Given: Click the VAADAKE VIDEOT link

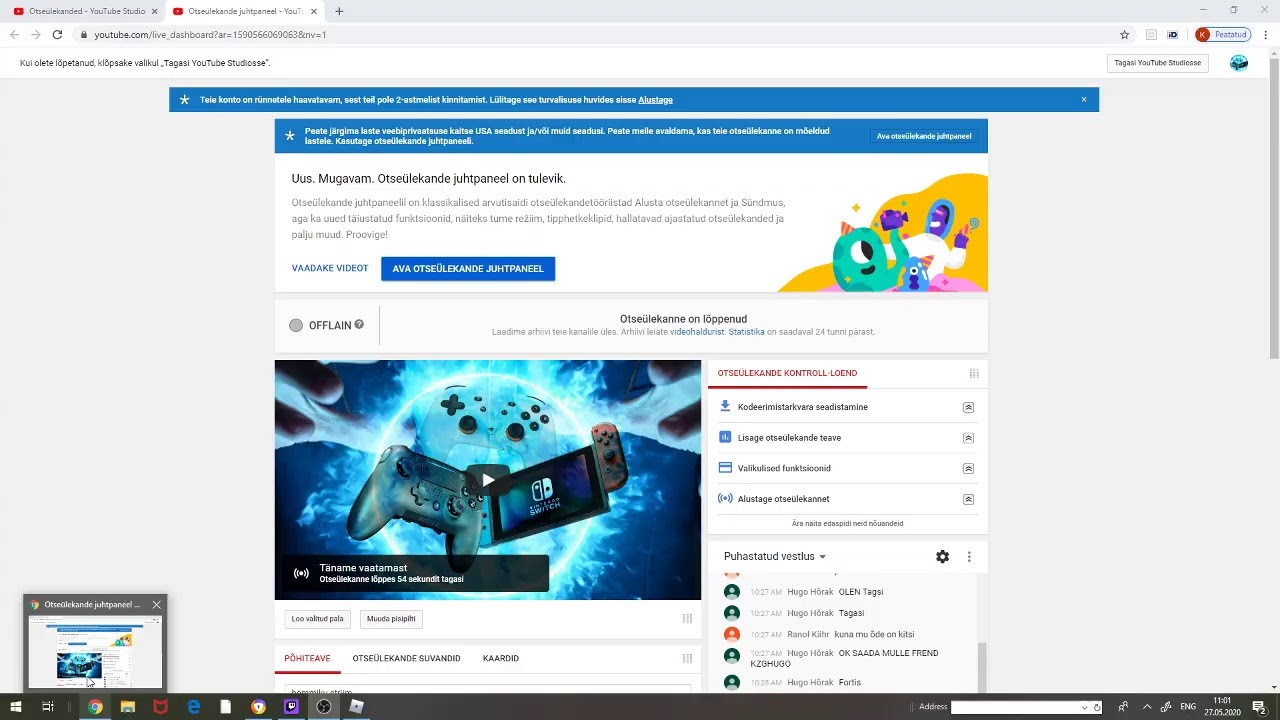Looking at the screenshot, I should point(330,268).
